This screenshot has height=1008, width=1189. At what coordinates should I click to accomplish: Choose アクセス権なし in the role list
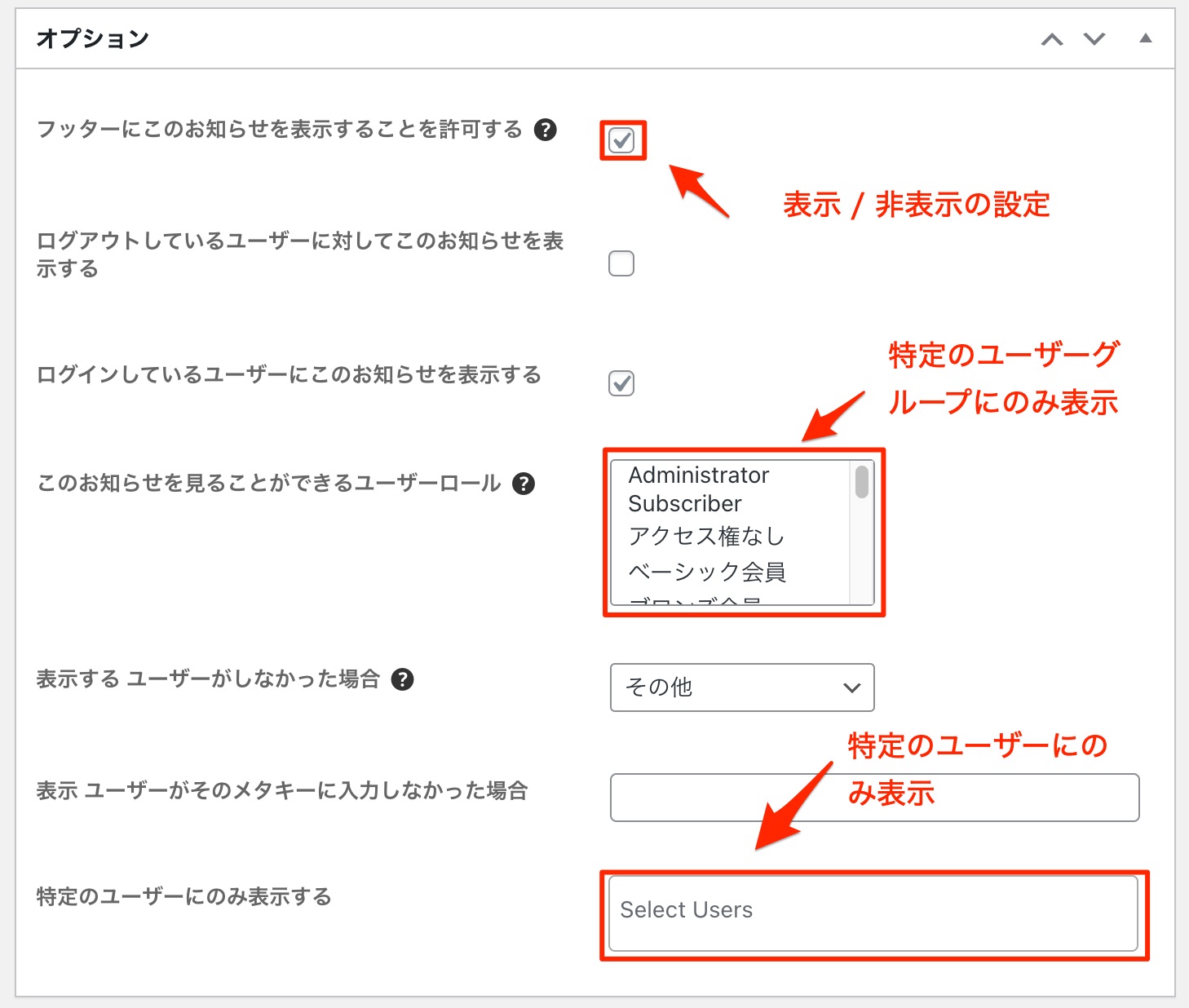(706, 536)
